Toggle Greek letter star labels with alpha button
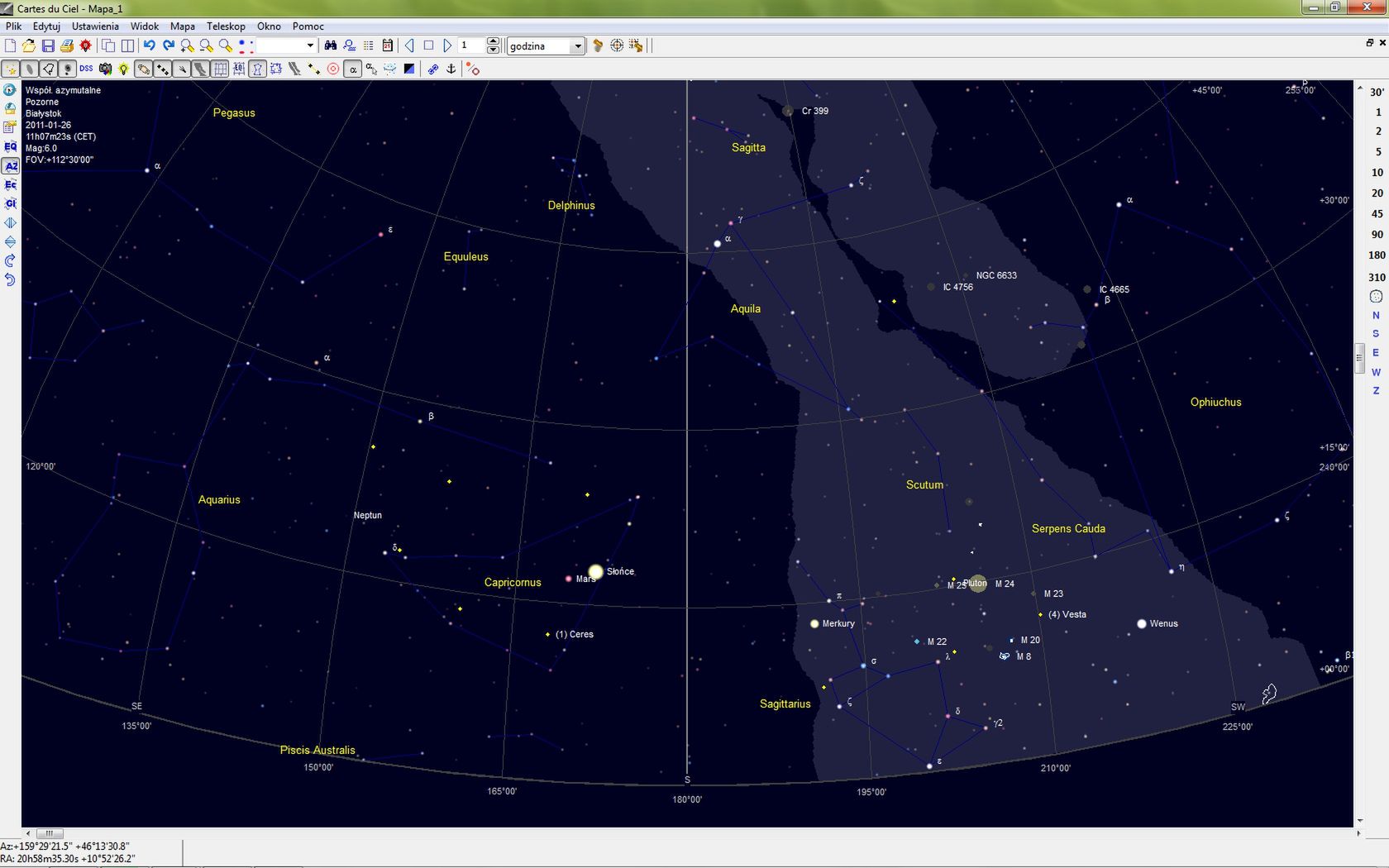This screenshot has width=1389, height=868. tap(351, 69)
